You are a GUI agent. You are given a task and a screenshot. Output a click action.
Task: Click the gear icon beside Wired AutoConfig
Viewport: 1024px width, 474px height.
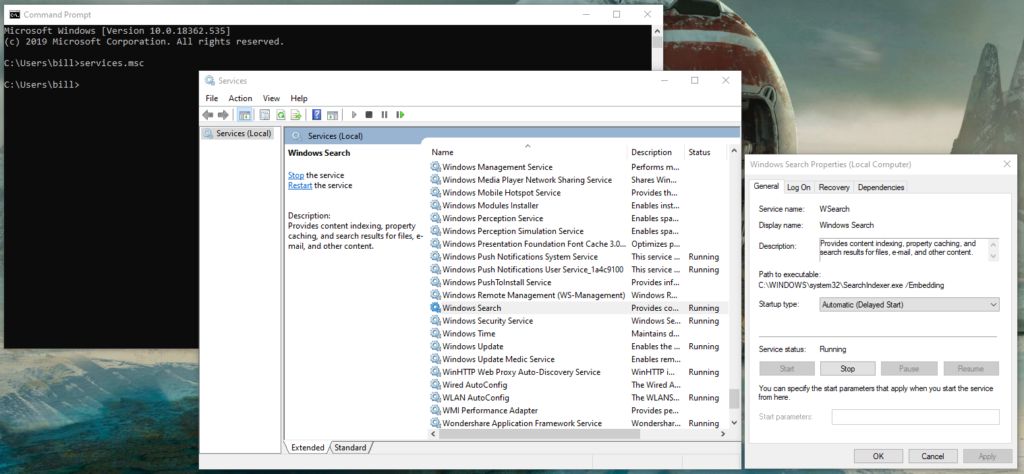pyautogui.click(x=436, y=385)
